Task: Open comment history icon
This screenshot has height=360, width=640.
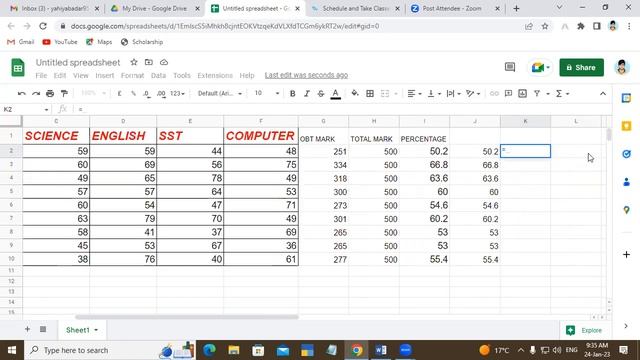Action: (x=510, y=67)
